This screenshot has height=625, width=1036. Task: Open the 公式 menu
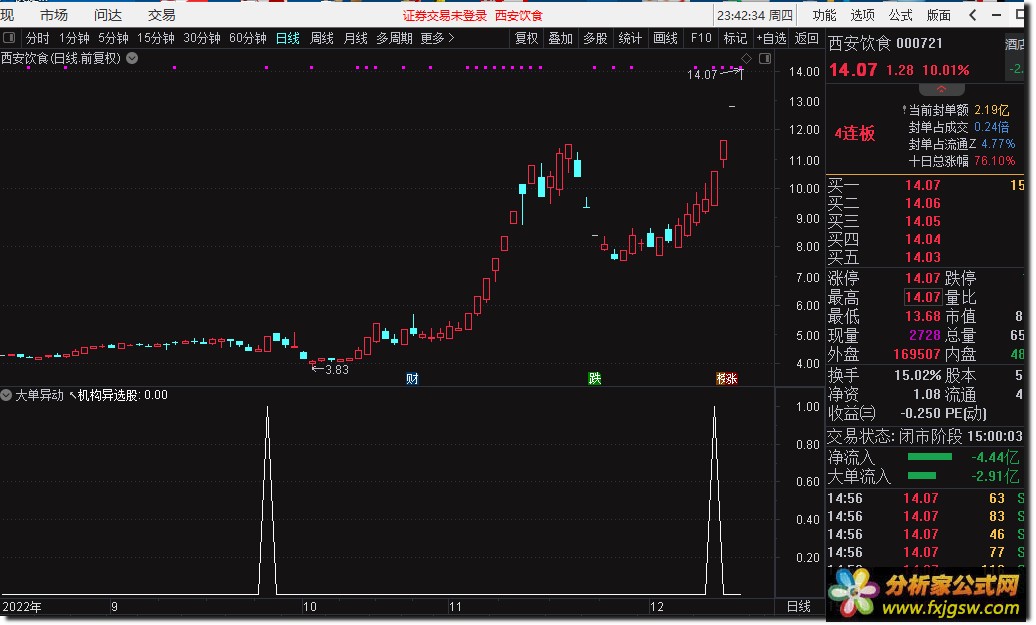901,15
